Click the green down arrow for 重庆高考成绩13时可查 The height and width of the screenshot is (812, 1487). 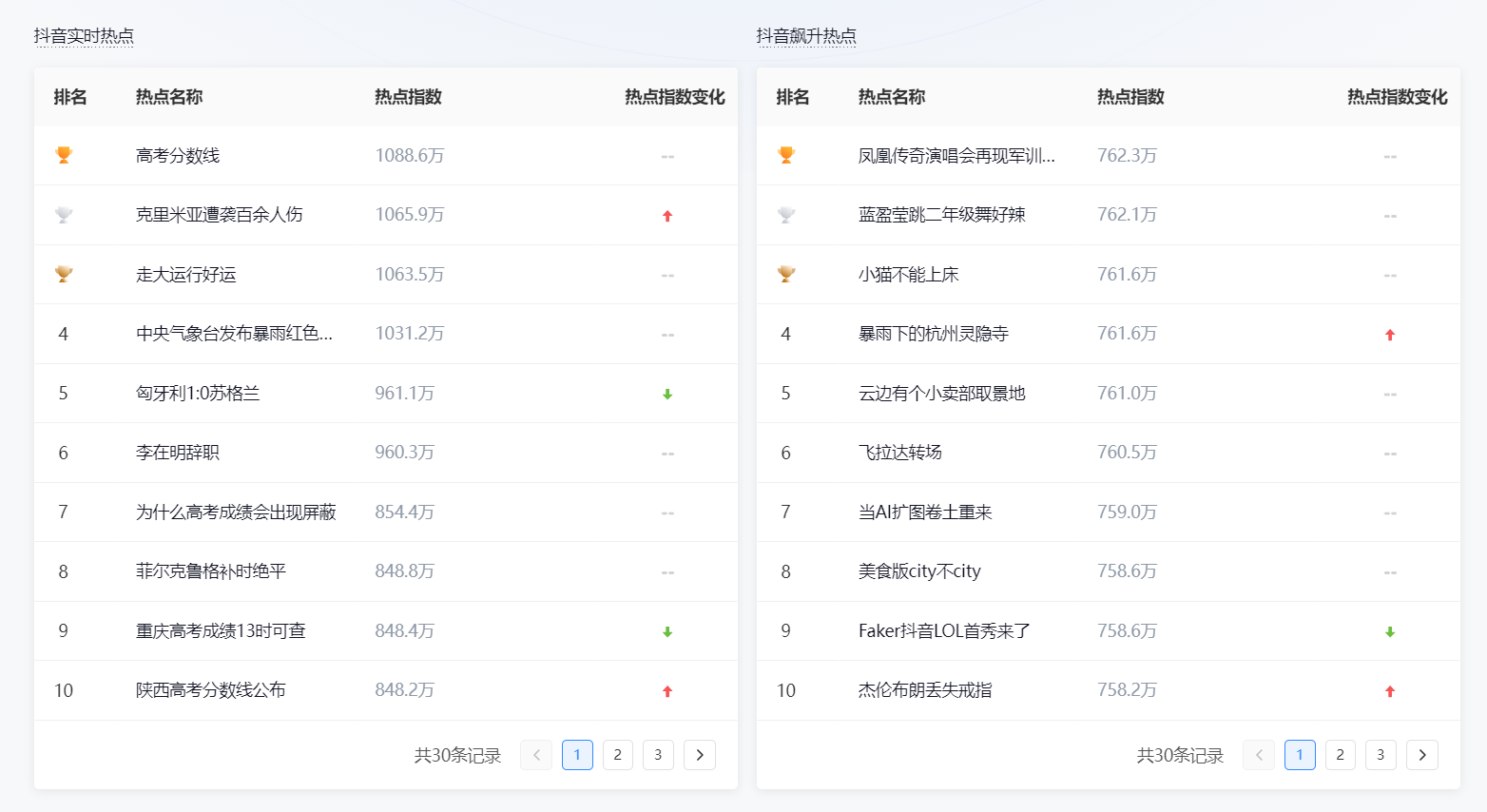667,630
